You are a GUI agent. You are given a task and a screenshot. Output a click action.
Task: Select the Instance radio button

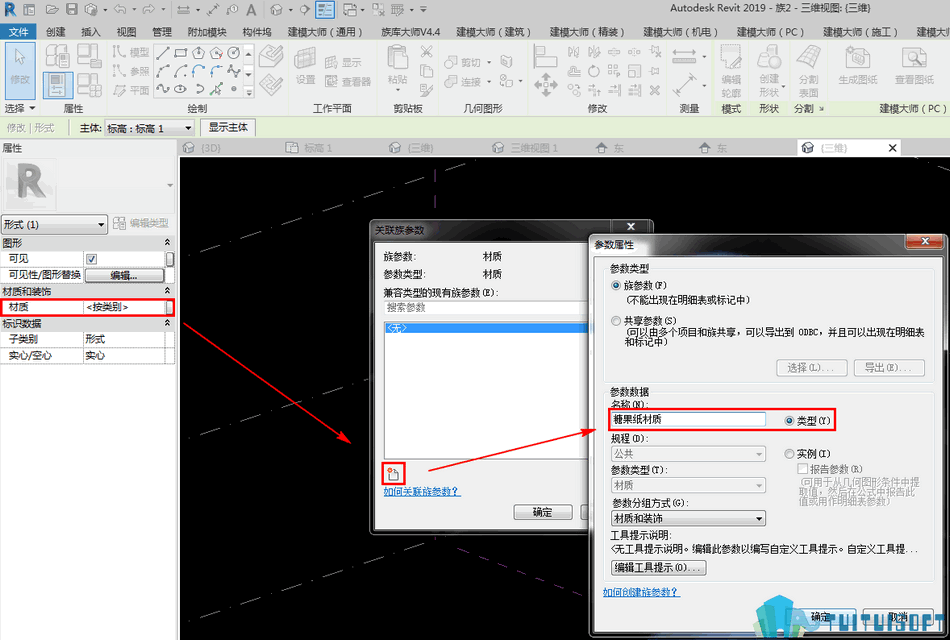click(x=789, y=453)
